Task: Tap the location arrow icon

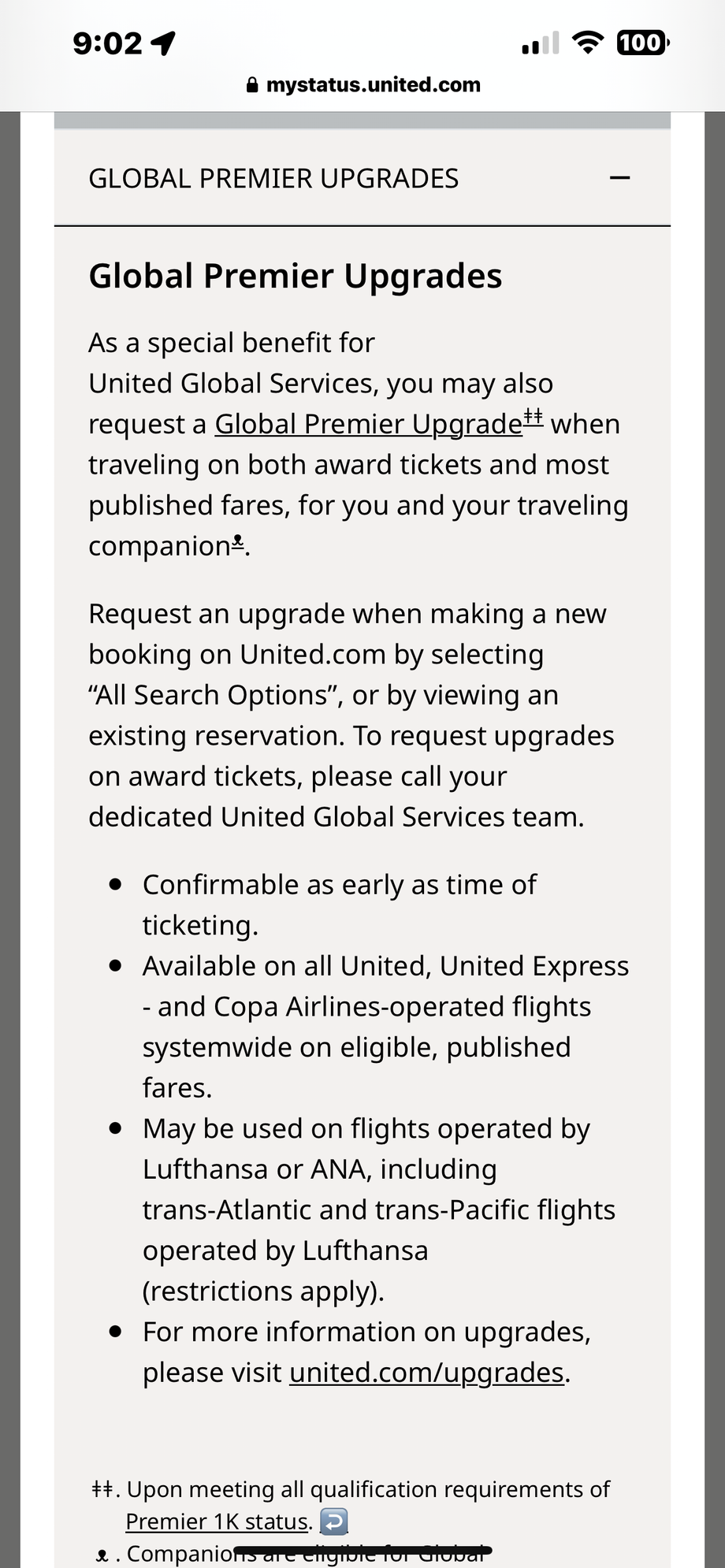Action: tap(163, 43)
